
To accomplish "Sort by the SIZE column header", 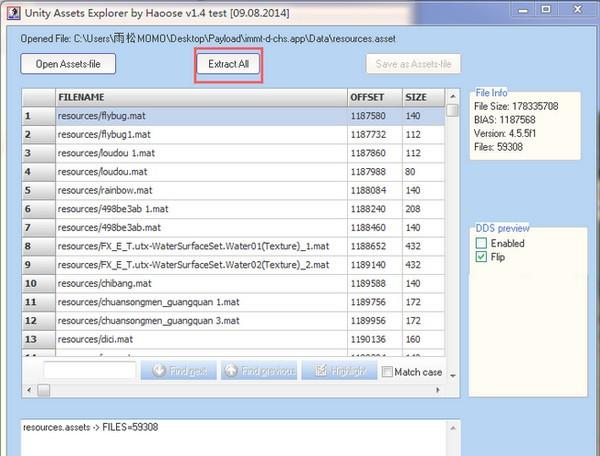I will tap(423, 97).
